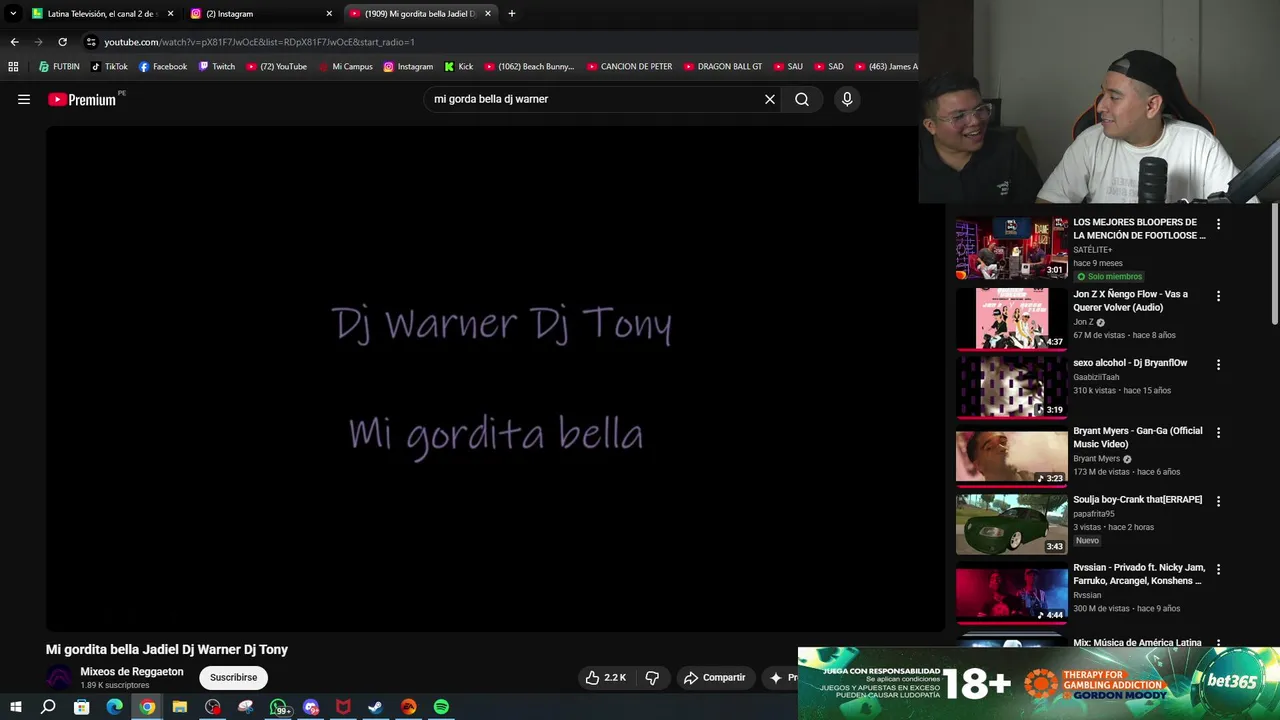Screen dimensions: 1280x720
Task: Open the Soulja boy Crank that thumbnail
Action: [1011, 524]
